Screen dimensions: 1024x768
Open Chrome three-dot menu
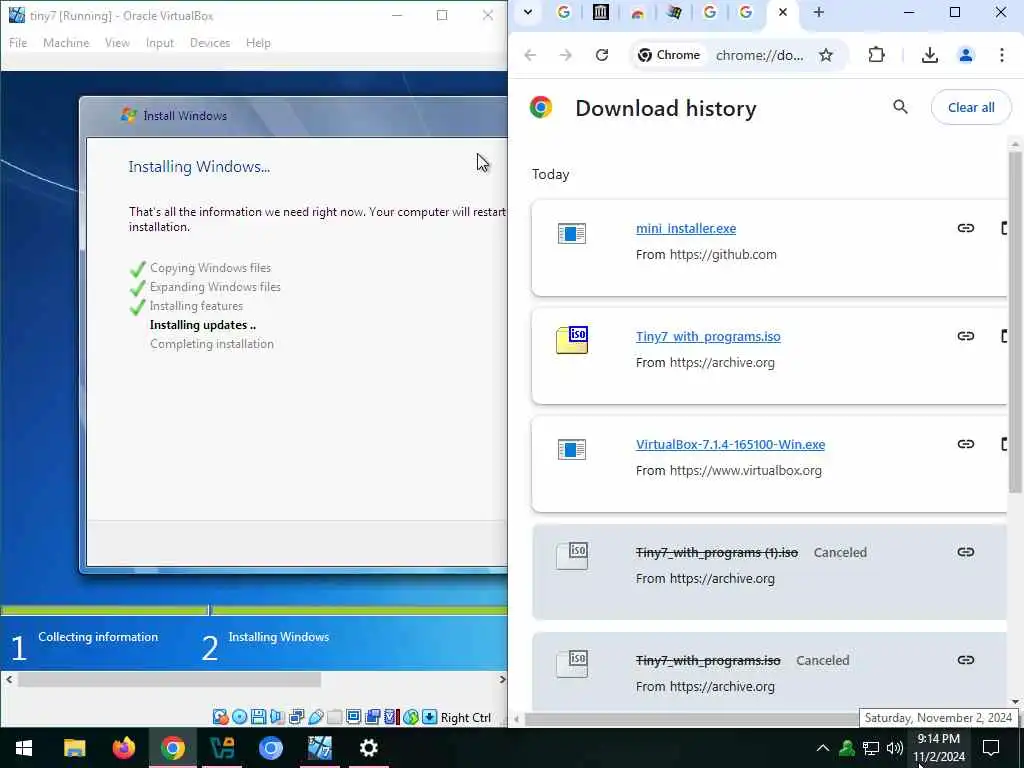(1002, 55)
